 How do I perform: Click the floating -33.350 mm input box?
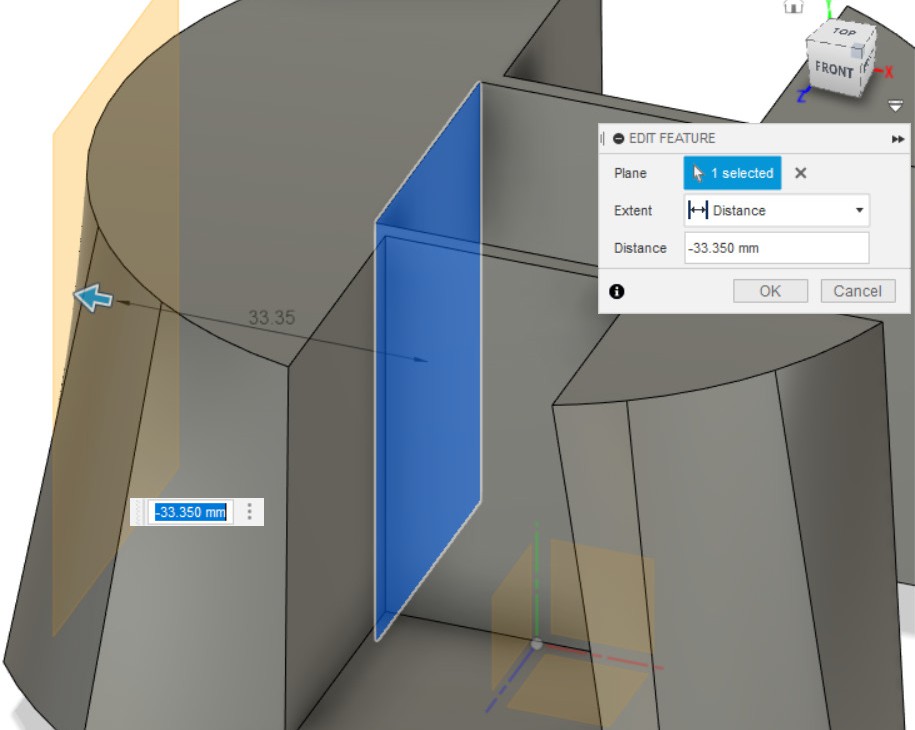(190, 512)
